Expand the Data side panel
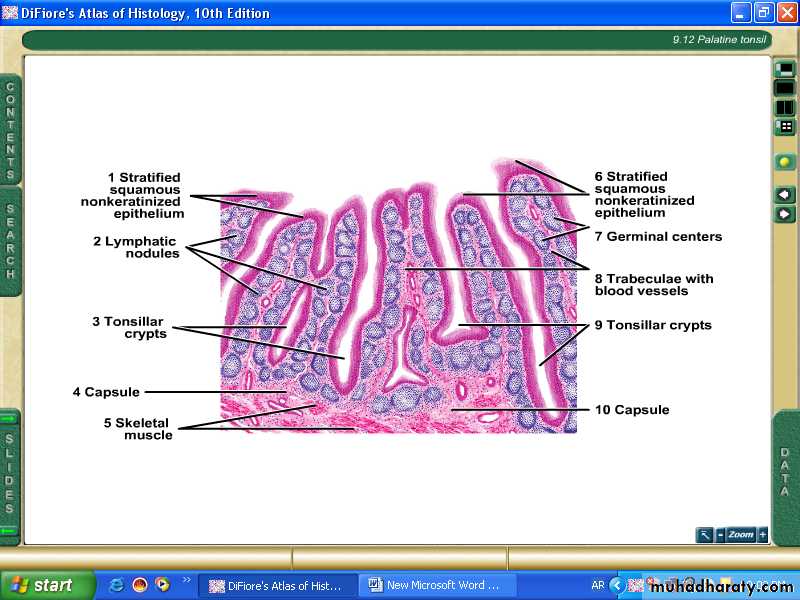The height and width of the screenshot is (600, 800). (x=785, y=472)
